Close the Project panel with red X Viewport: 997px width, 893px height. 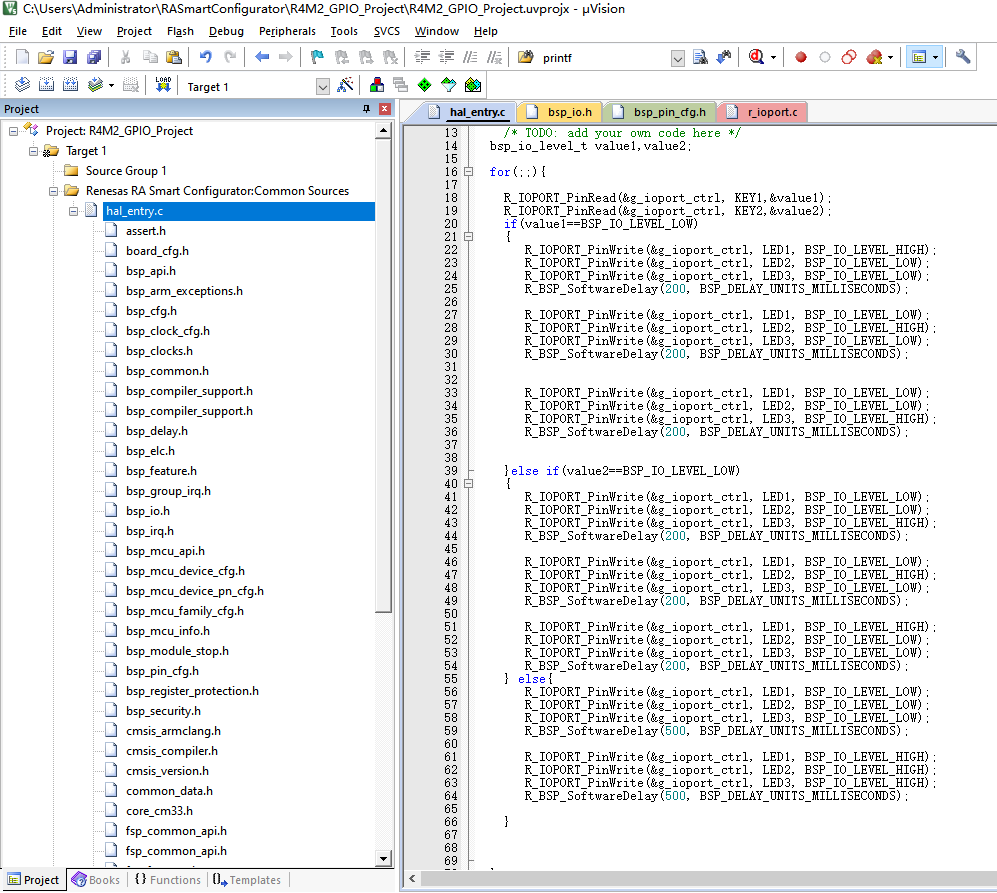(384, 109)
